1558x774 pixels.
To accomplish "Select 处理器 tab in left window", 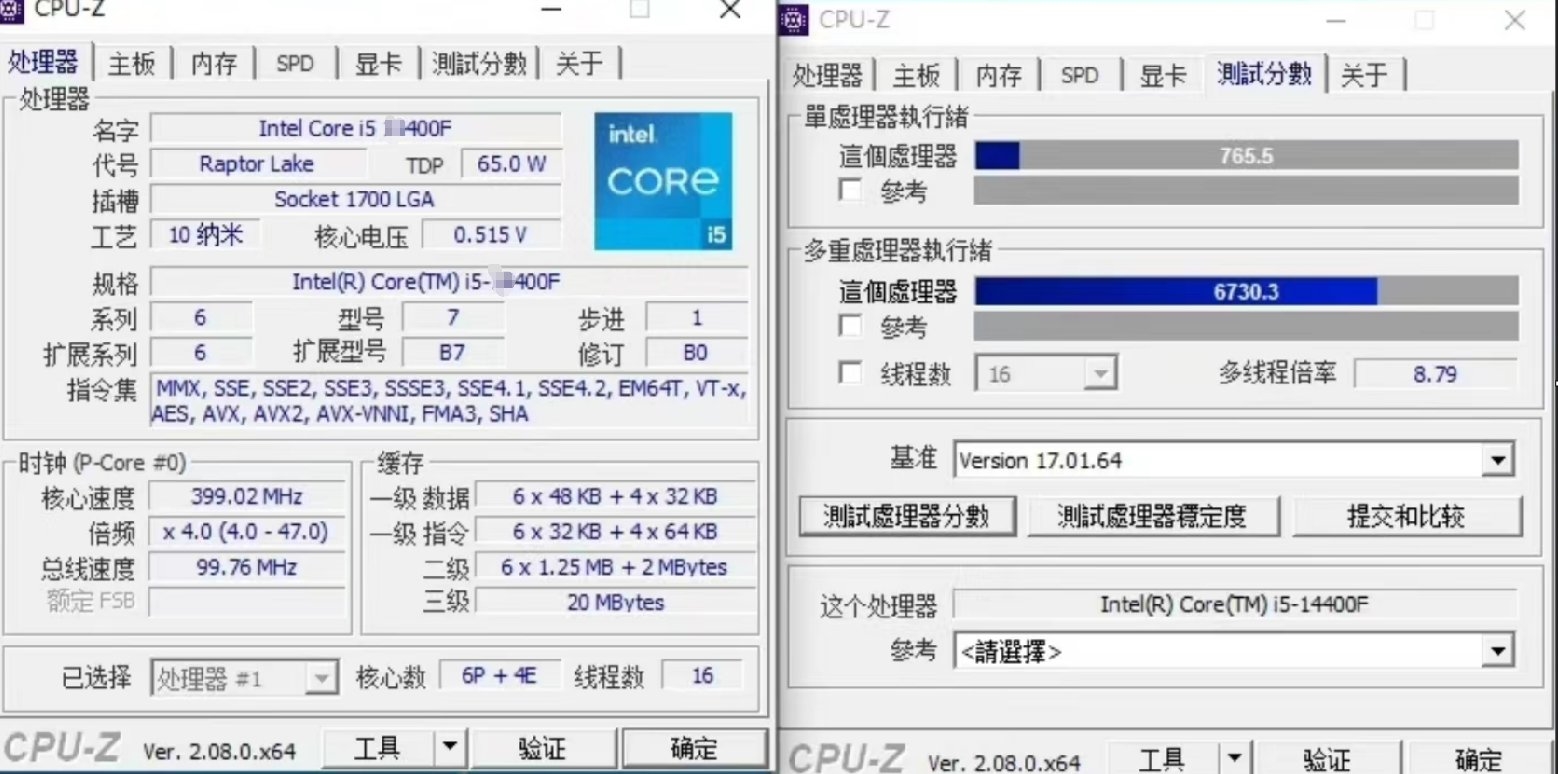I will 44,62.
